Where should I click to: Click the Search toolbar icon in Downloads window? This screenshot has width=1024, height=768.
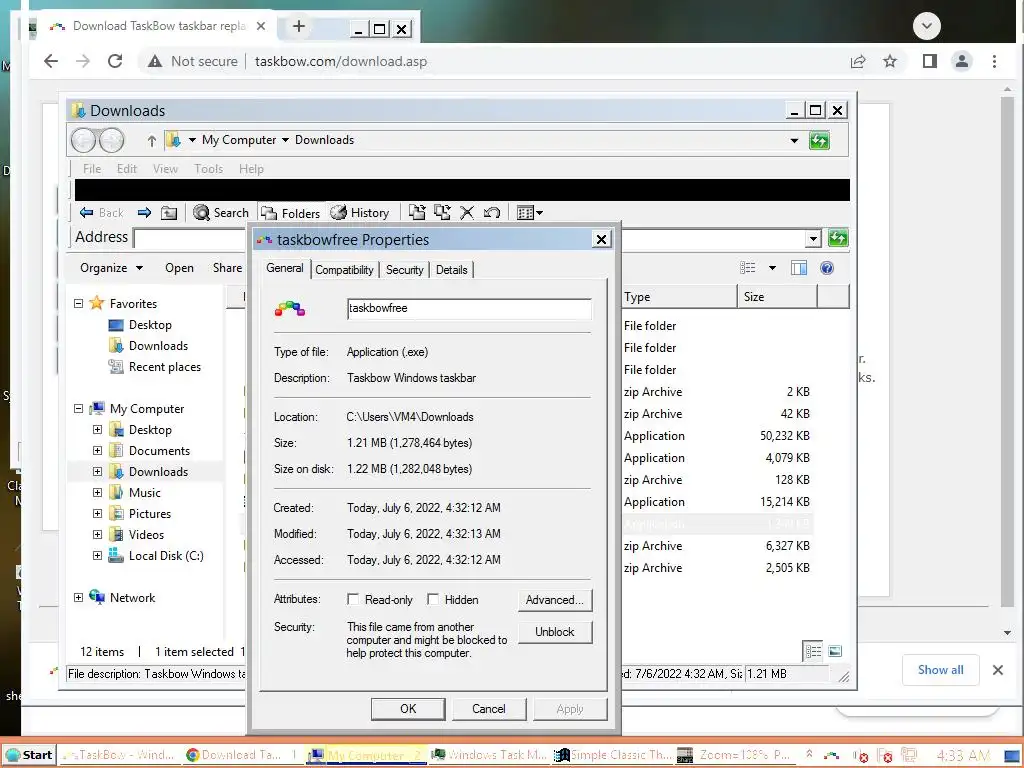coord(221,213)
